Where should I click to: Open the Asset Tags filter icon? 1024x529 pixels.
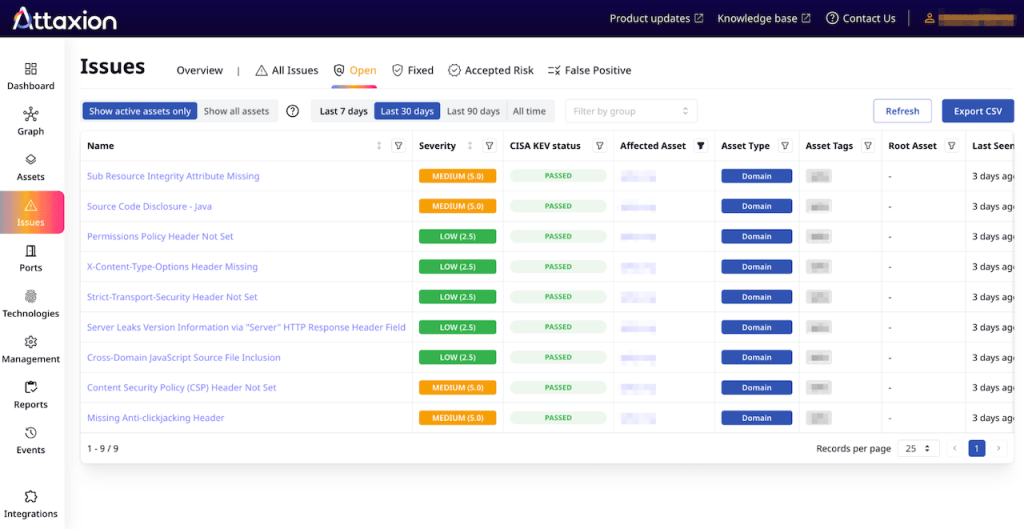[868, 146]
